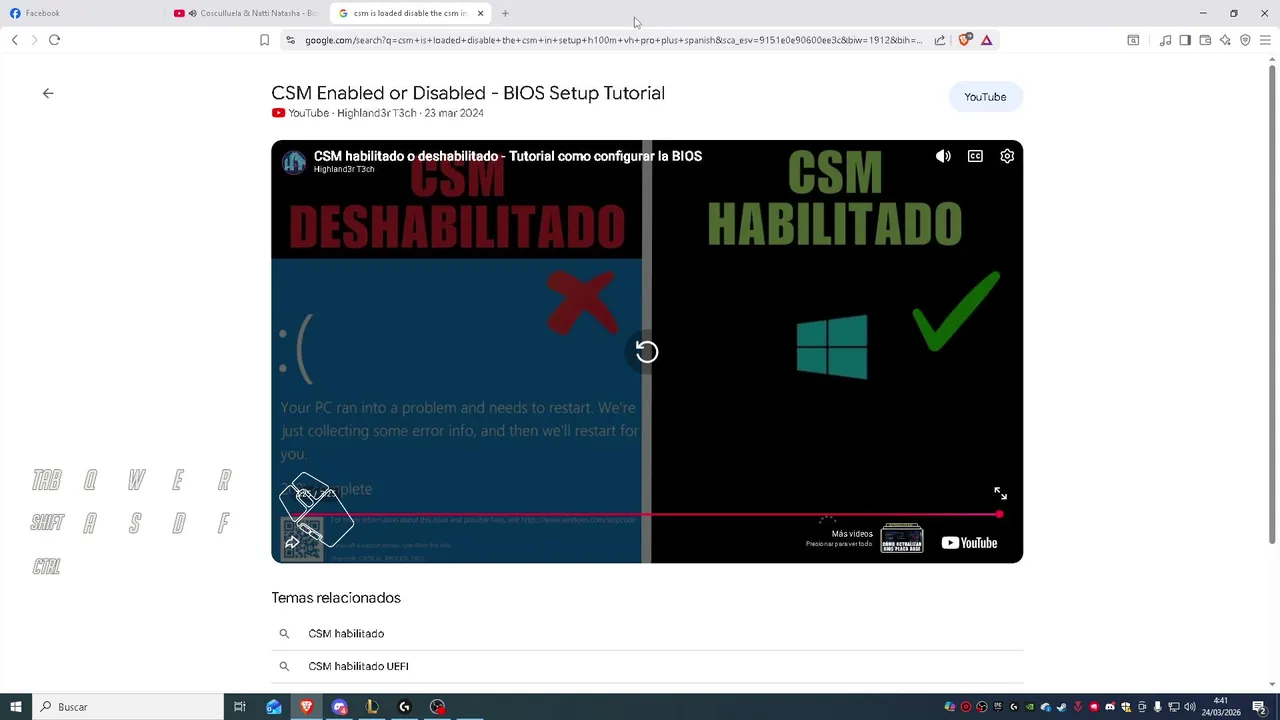Click the 'Más videos' suggested video thumbnail

click(901, 538)
